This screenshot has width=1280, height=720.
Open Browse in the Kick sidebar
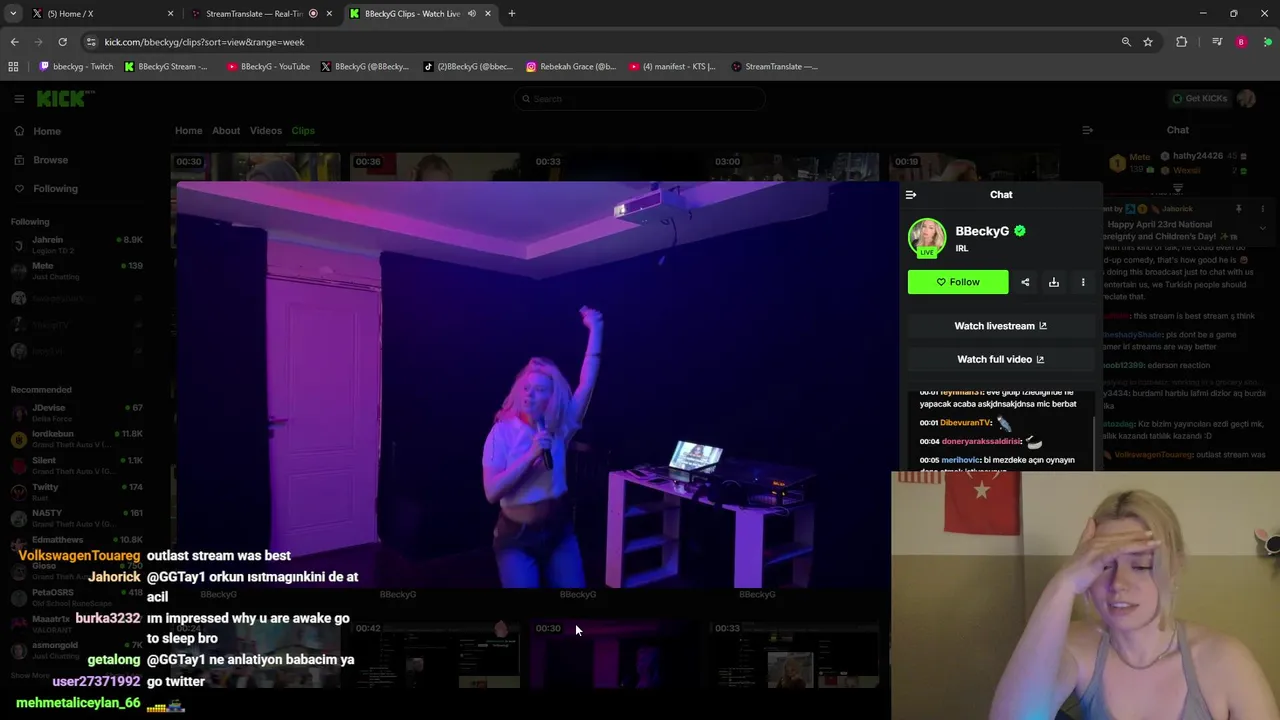point(50,160)
